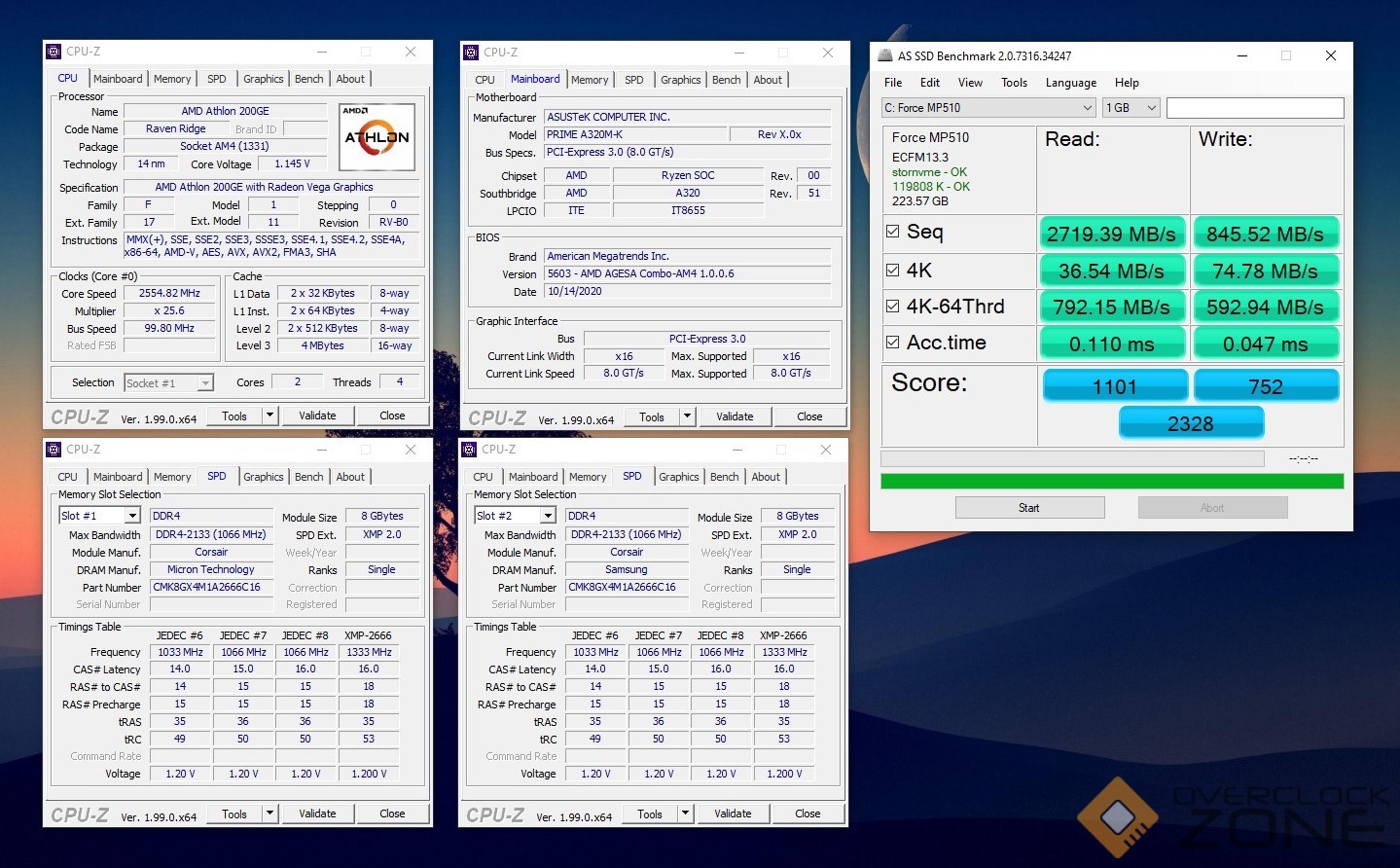Click the 4K-64Thrd read value 792.15 MB/s

tap(1111, 307)
